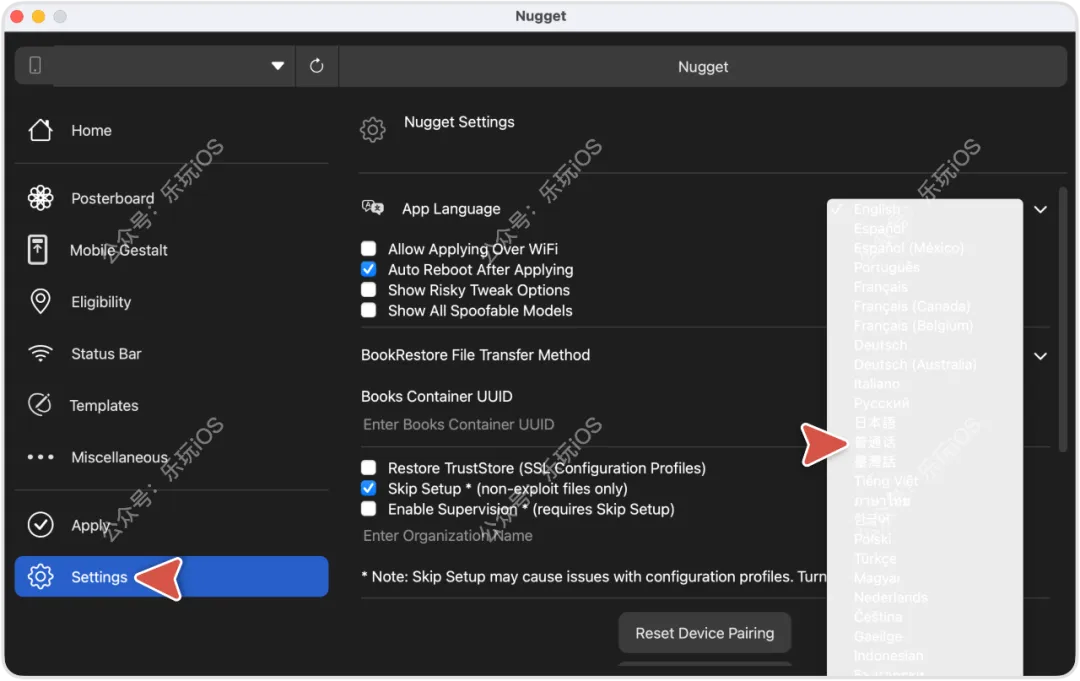Open Mobile Gestalt page label
The width and height of the screenshot is (1080, 681).
click(x=118, y=251)
